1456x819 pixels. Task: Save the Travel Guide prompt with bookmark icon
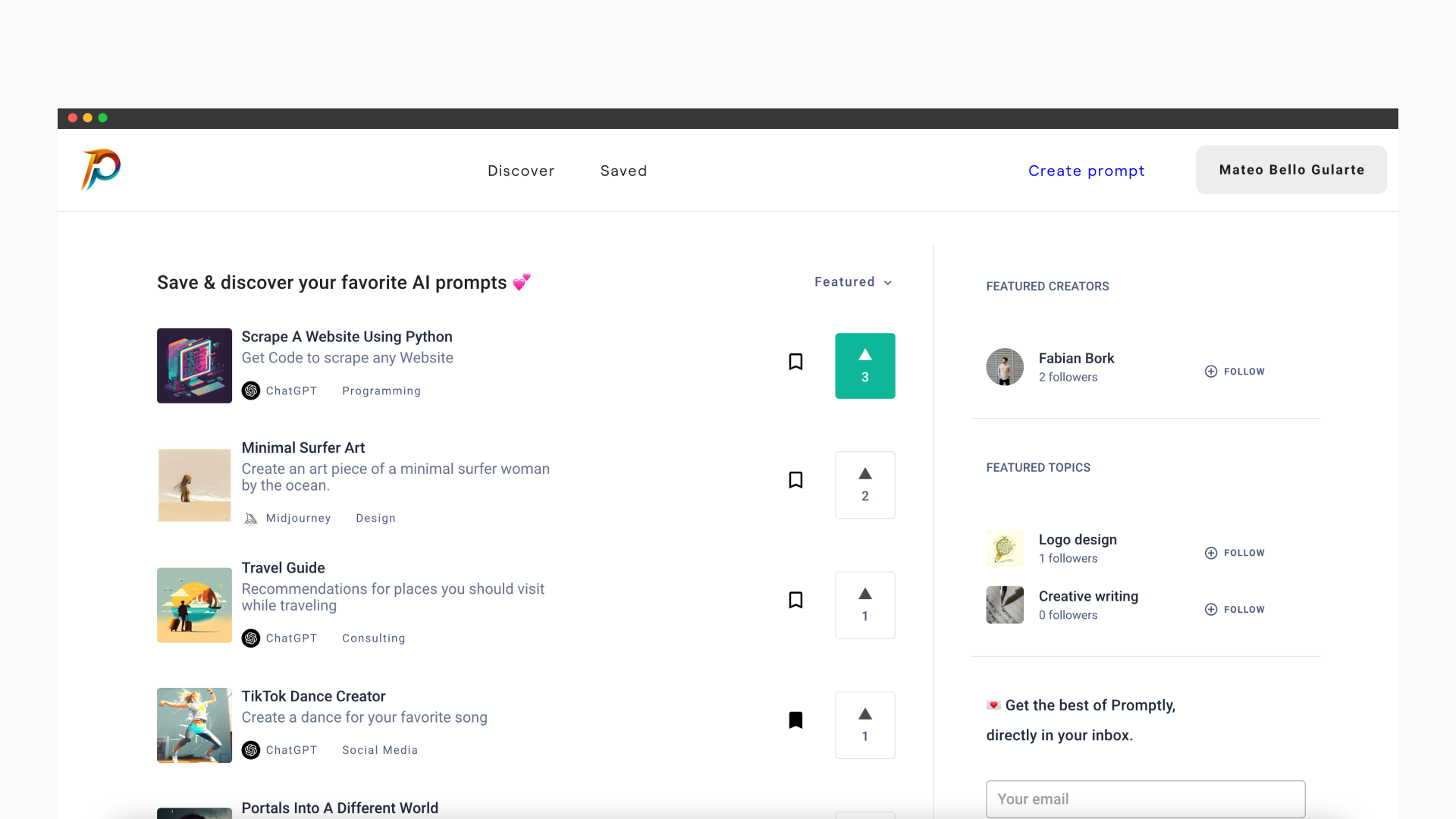[795, 600]
